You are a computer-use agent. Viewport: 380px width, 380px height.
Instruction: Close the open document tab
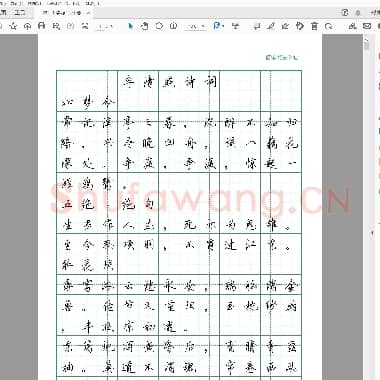click(x=89, y=13)
